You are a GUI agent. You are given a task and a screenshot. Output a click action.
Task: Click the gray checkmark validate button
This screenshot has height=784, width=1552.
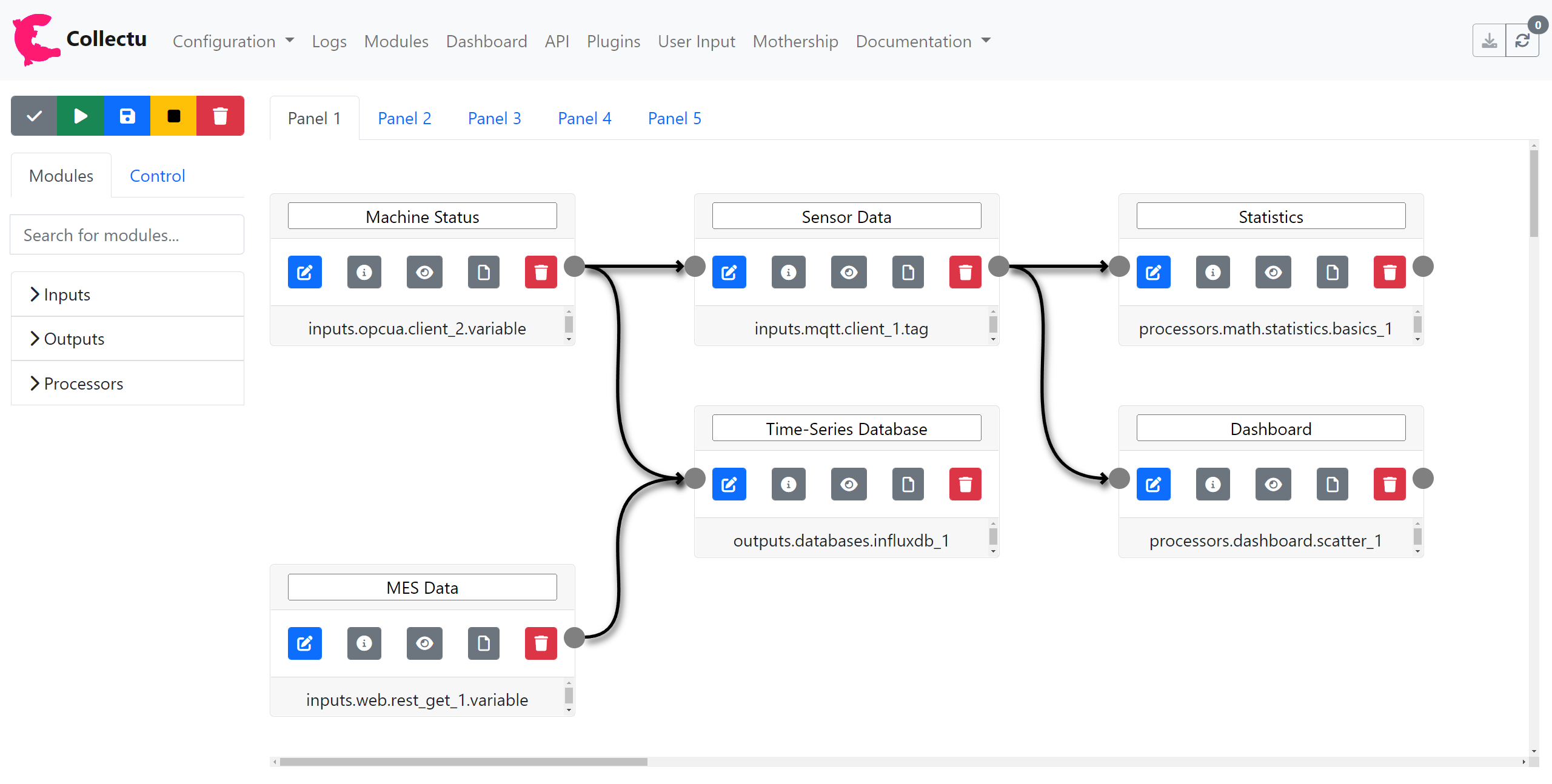[34, 116]
